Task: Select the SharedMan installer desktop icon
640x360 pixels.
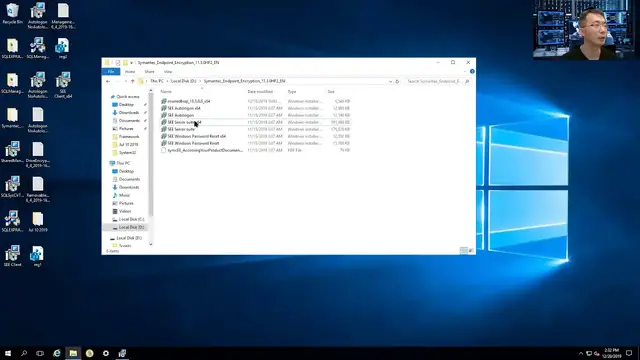Action: point(12,152)
